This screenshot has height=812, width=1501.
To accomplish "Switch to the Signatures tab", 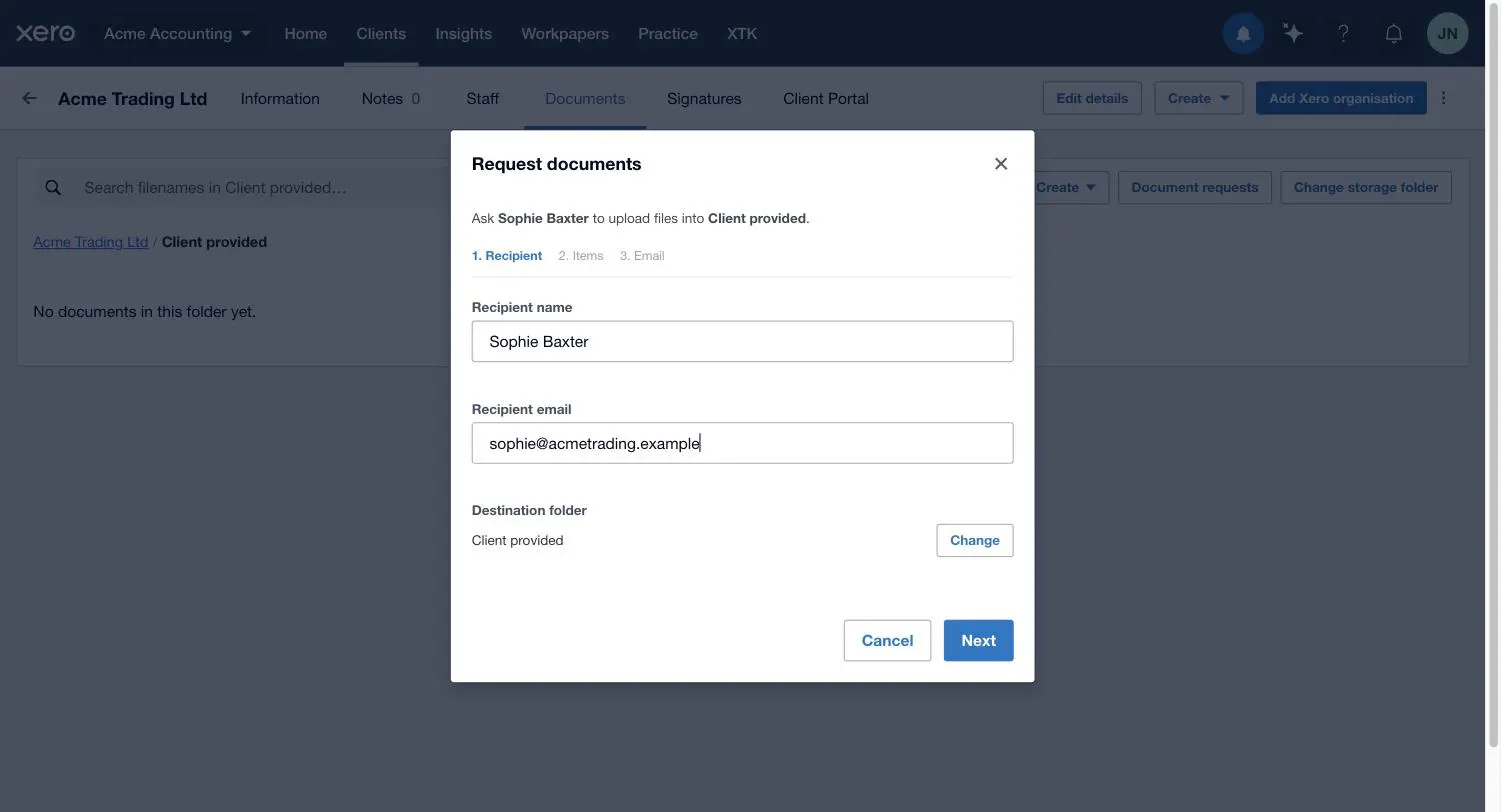I will [x=704, y=98].
